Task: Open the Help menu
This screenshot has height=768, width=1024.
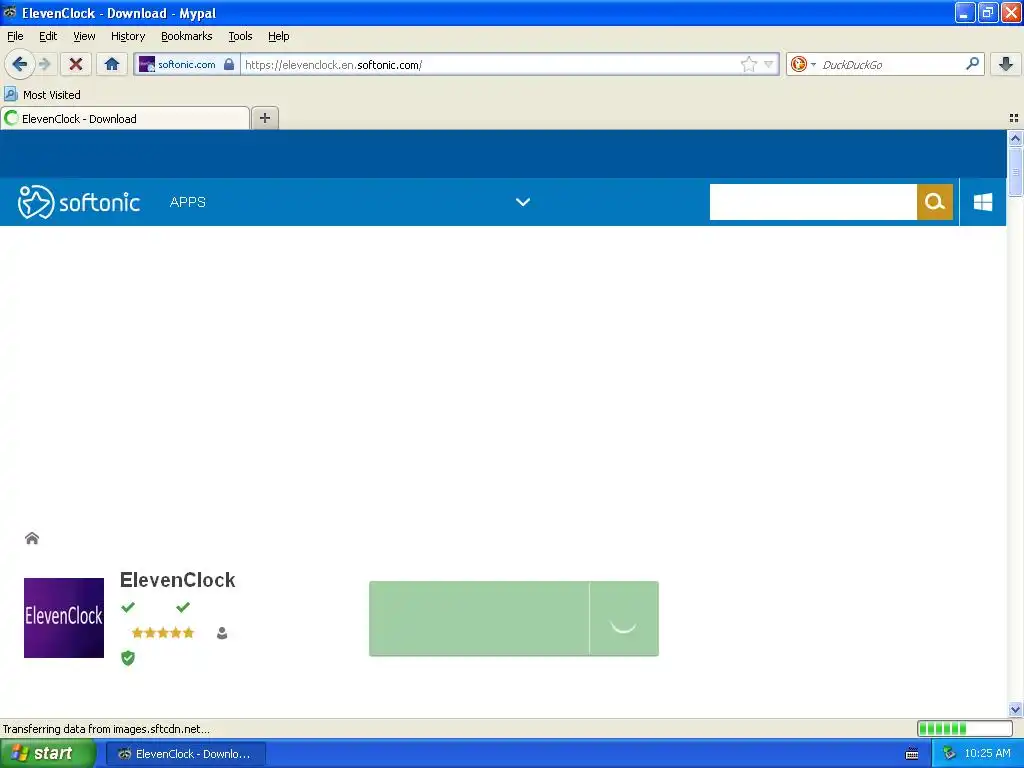Action: point(279,36)
